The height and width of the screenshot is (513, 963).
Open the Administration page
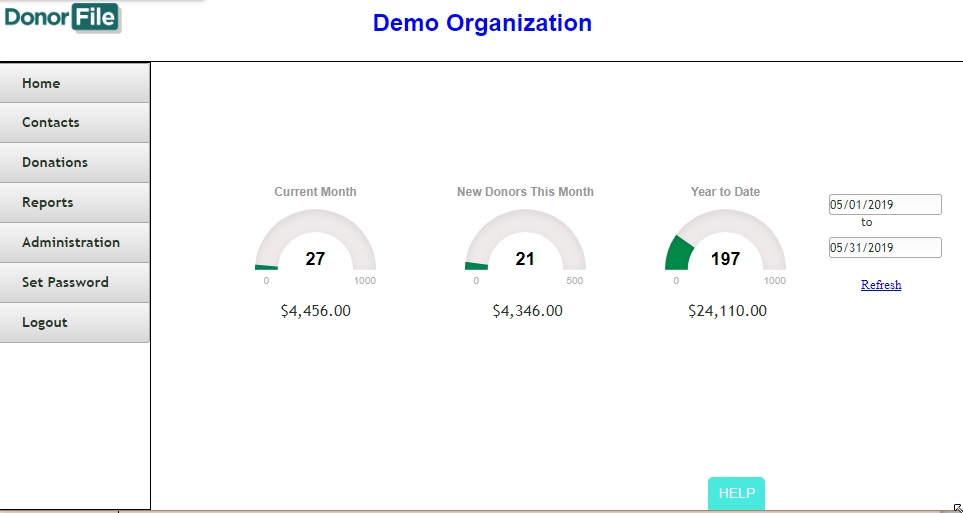pyautogui.click(x=75, y=243)
